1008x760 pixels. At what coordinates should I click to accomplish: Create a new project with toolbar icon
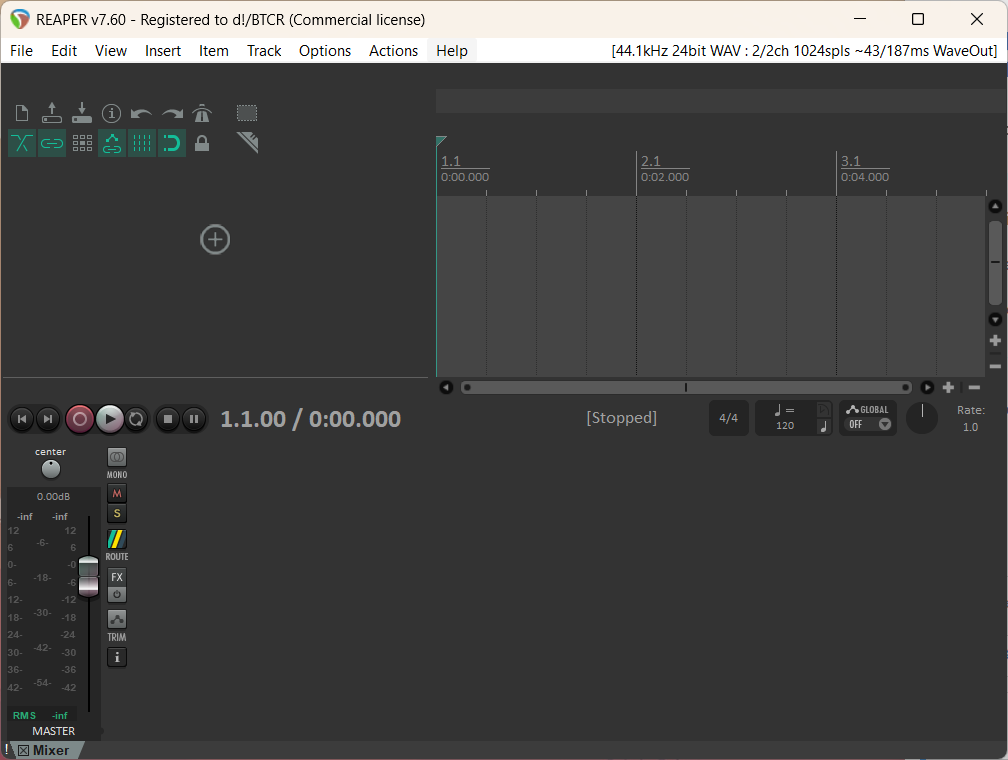pyautogui.click(x=22, y=113)
